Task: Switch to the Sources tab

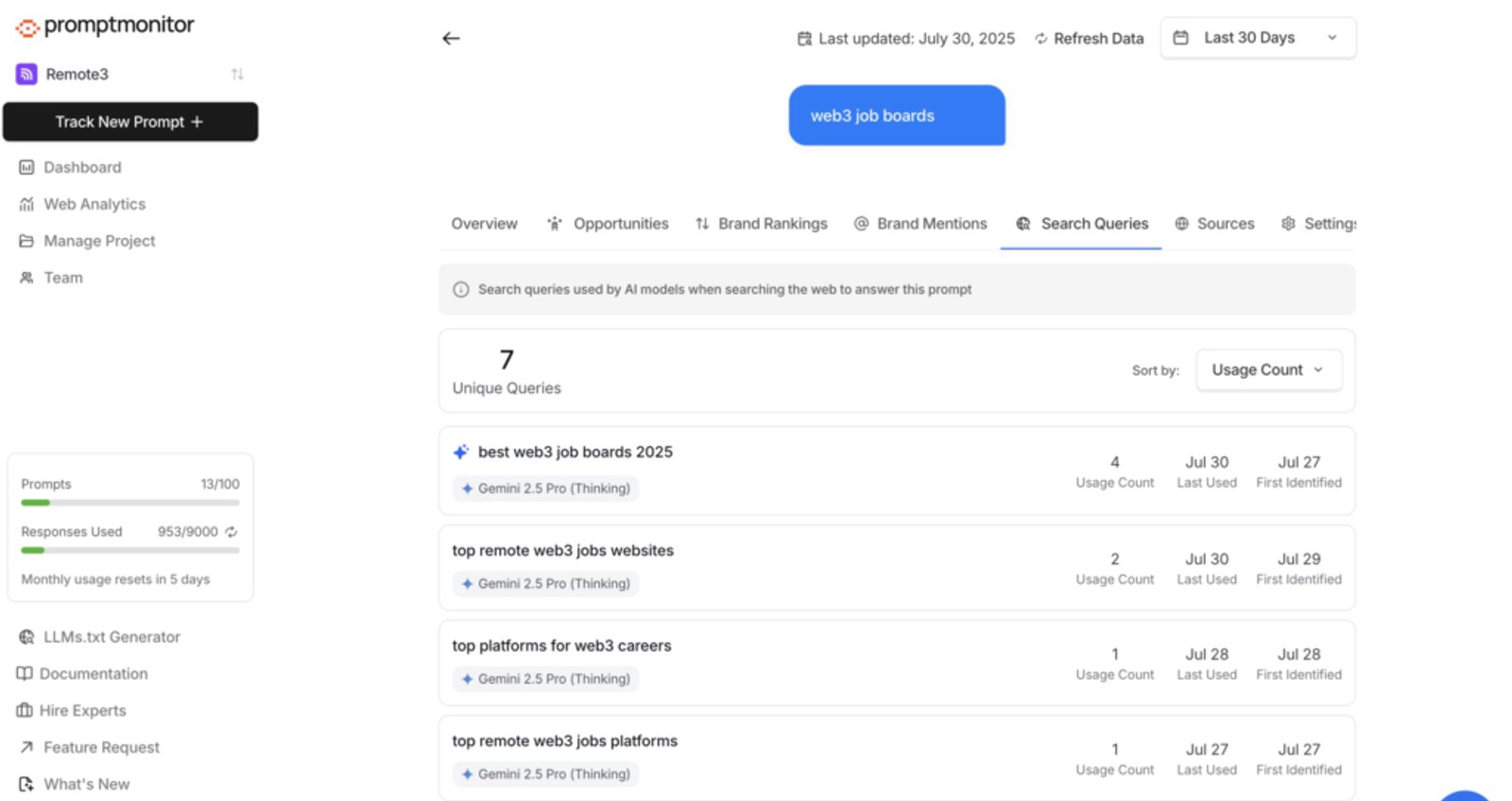Action: pos(1215,224)
